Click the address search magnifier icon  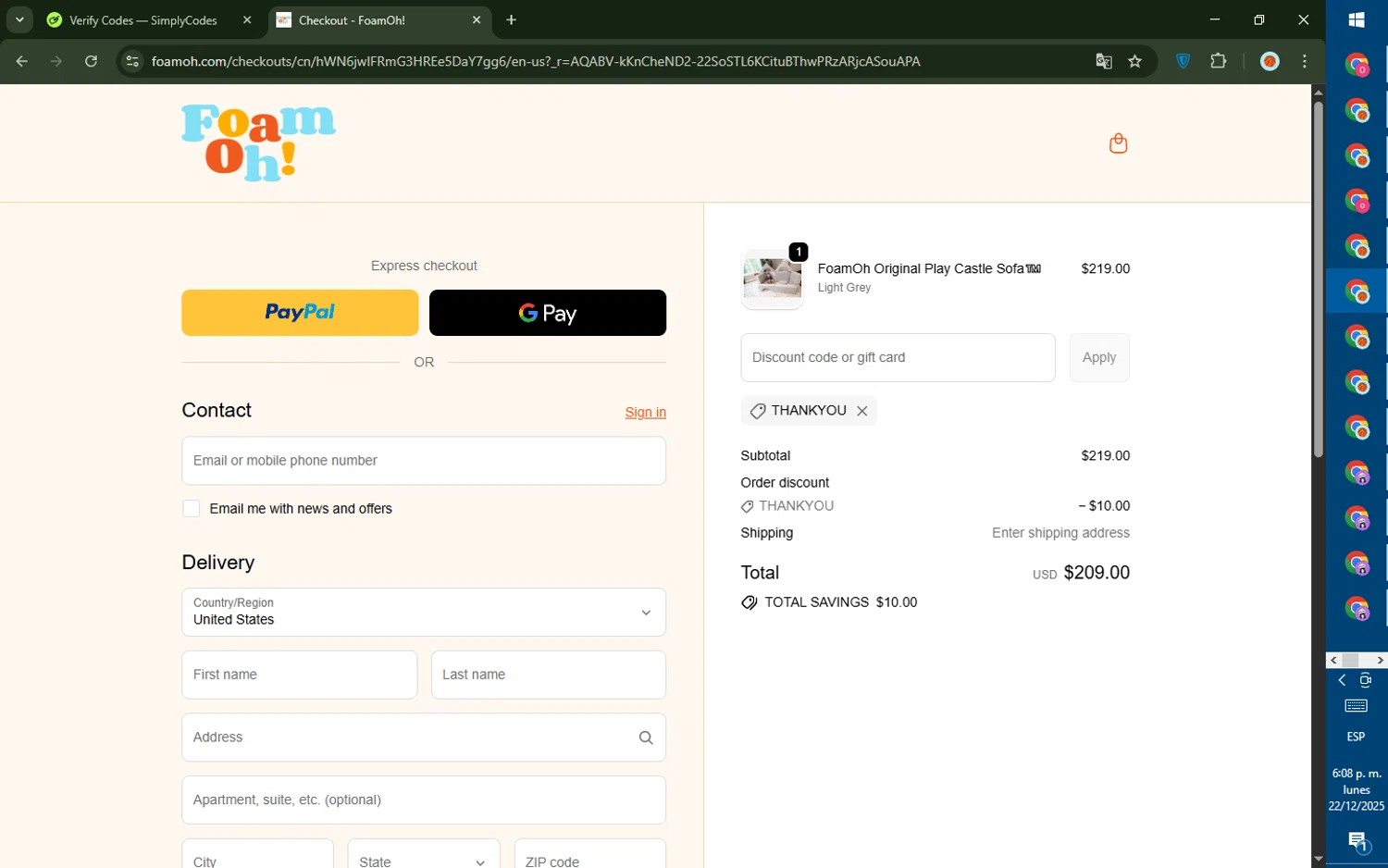click(646, 738)
